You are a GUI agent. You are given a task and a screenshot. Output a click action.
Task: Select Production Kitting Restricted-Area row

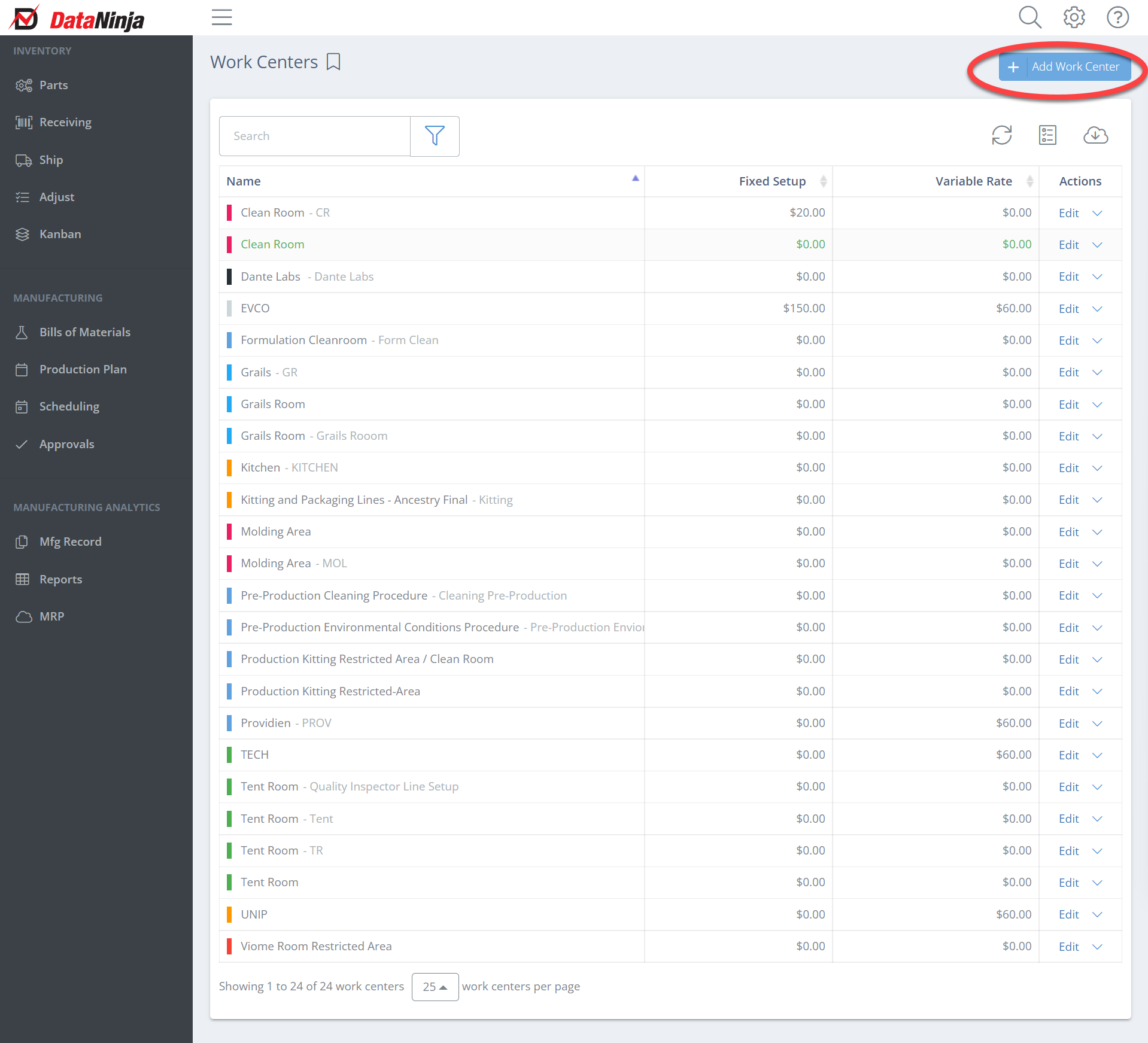[x=670, y=691]
